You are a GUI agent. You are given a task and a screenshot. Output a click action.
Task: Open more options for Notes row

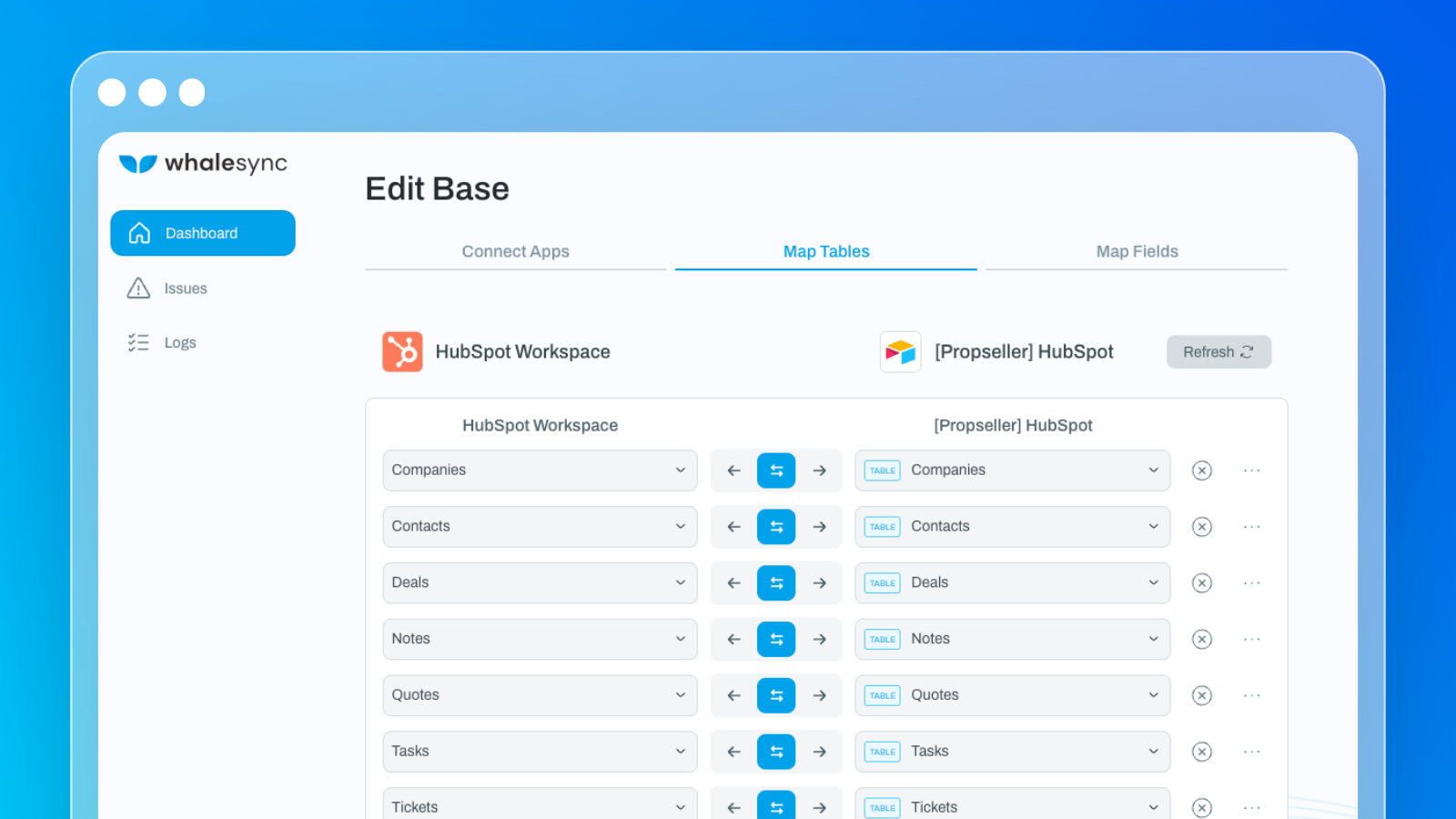pos(1251,640)
